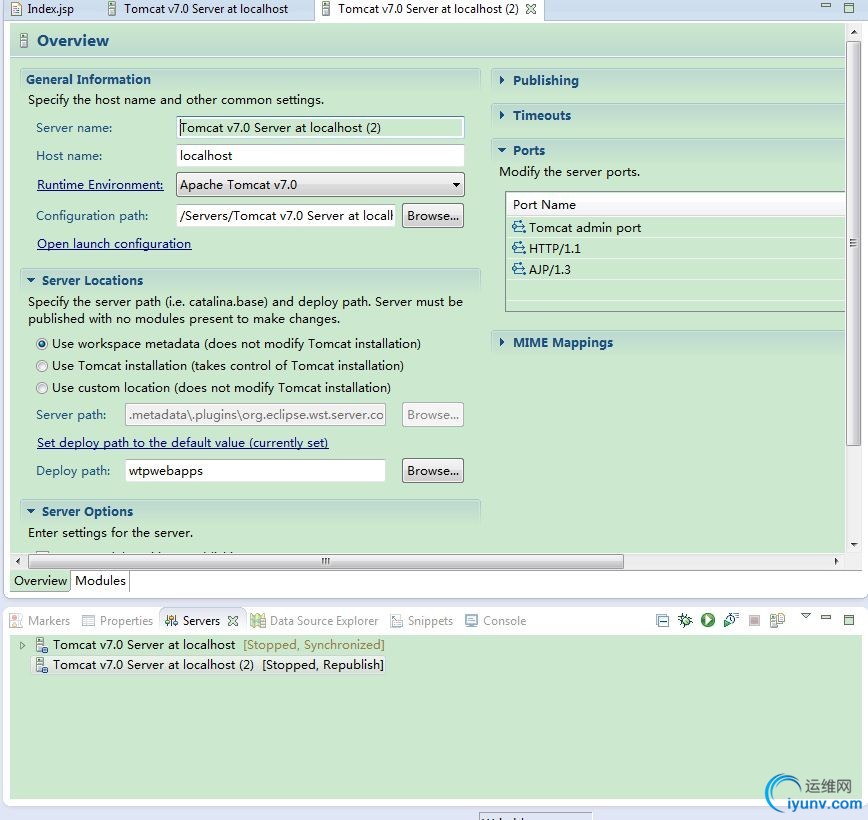The height and width of the screenshot is (820, 868).
Task: Click Open launch configuration link
Action: [x=114, y=244]
